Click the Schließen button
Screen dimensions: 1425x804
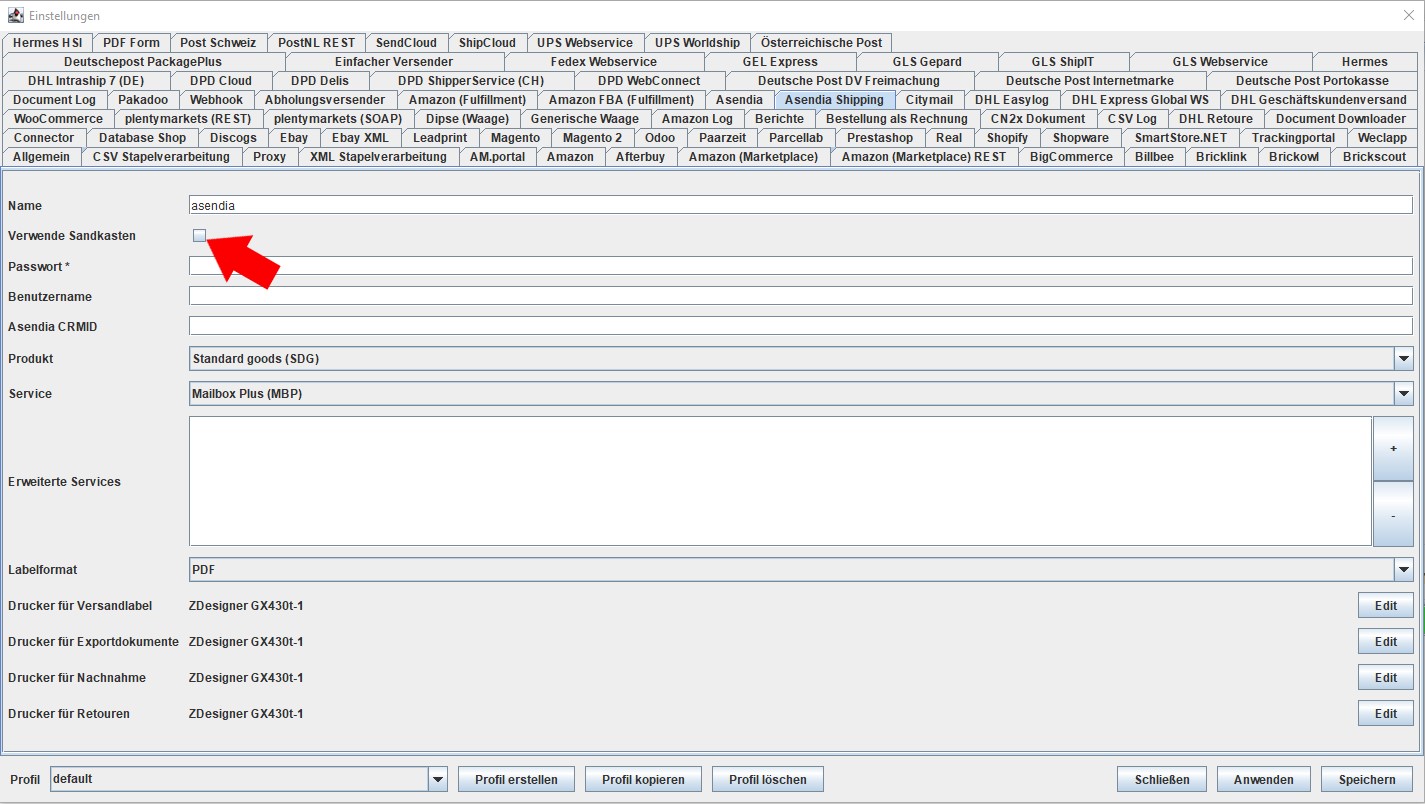1162,780
